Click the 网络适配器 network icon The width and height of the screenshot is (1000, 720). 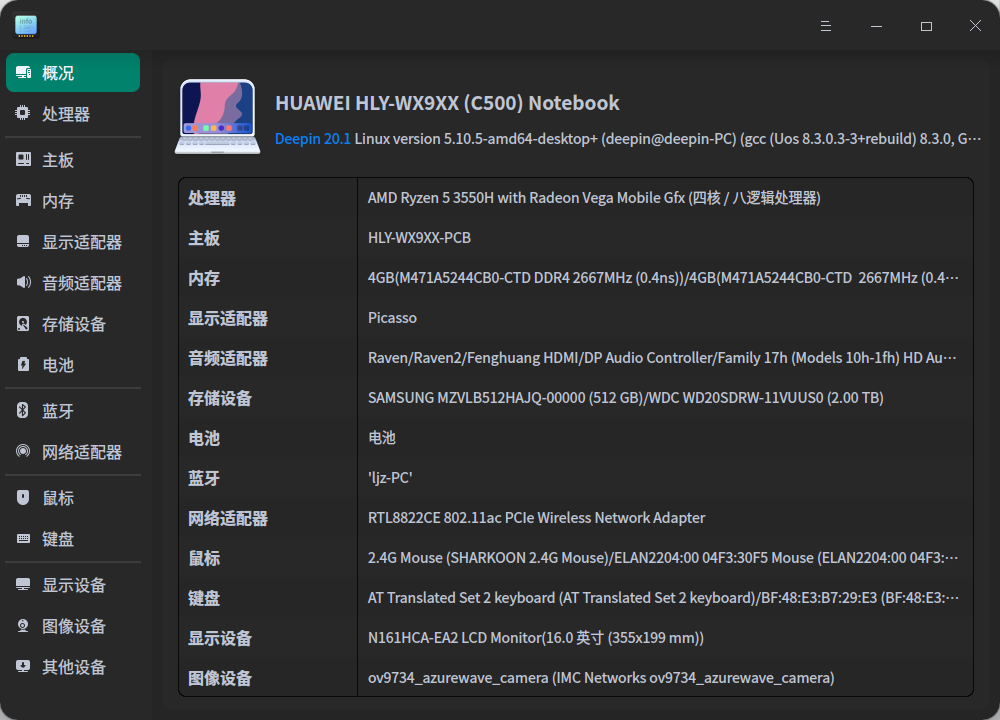[23, 452]
